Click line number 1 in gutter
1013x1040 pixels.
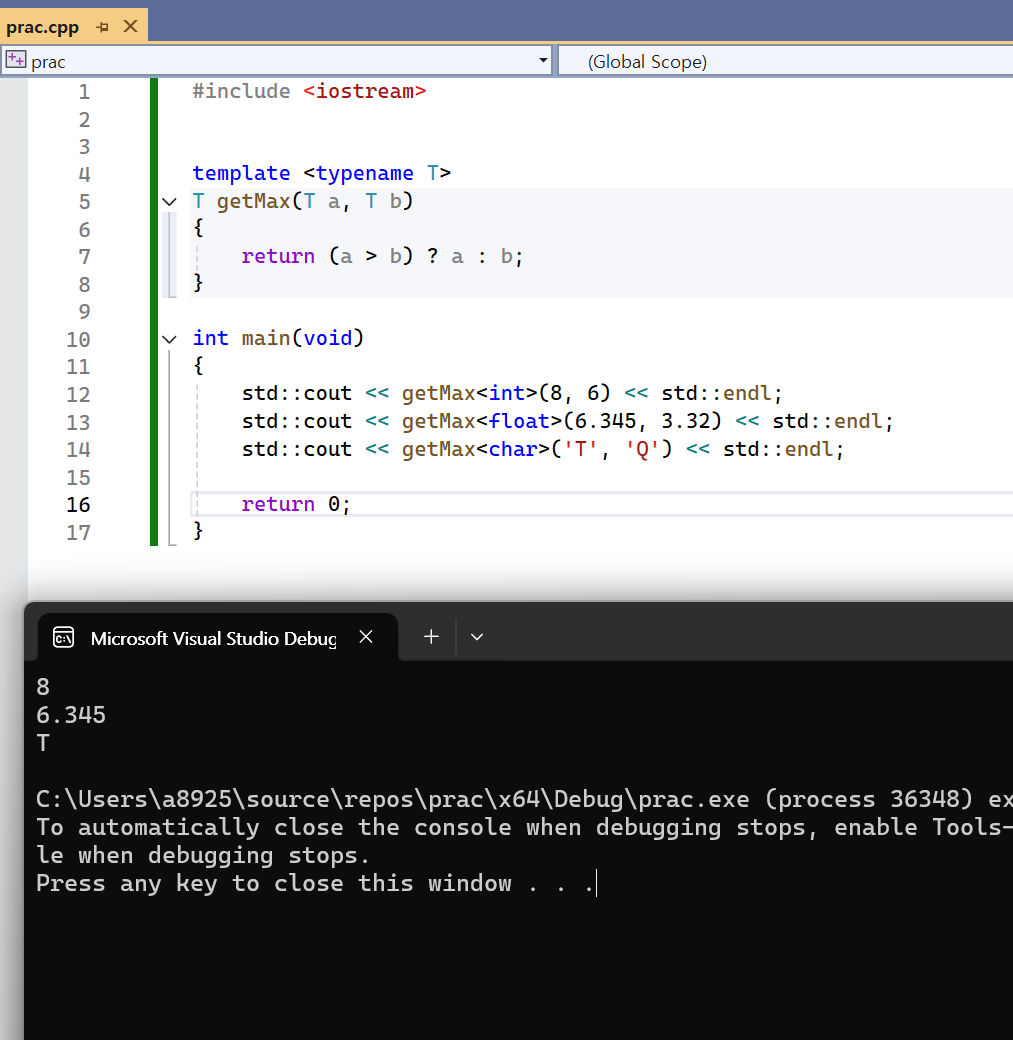84,92
